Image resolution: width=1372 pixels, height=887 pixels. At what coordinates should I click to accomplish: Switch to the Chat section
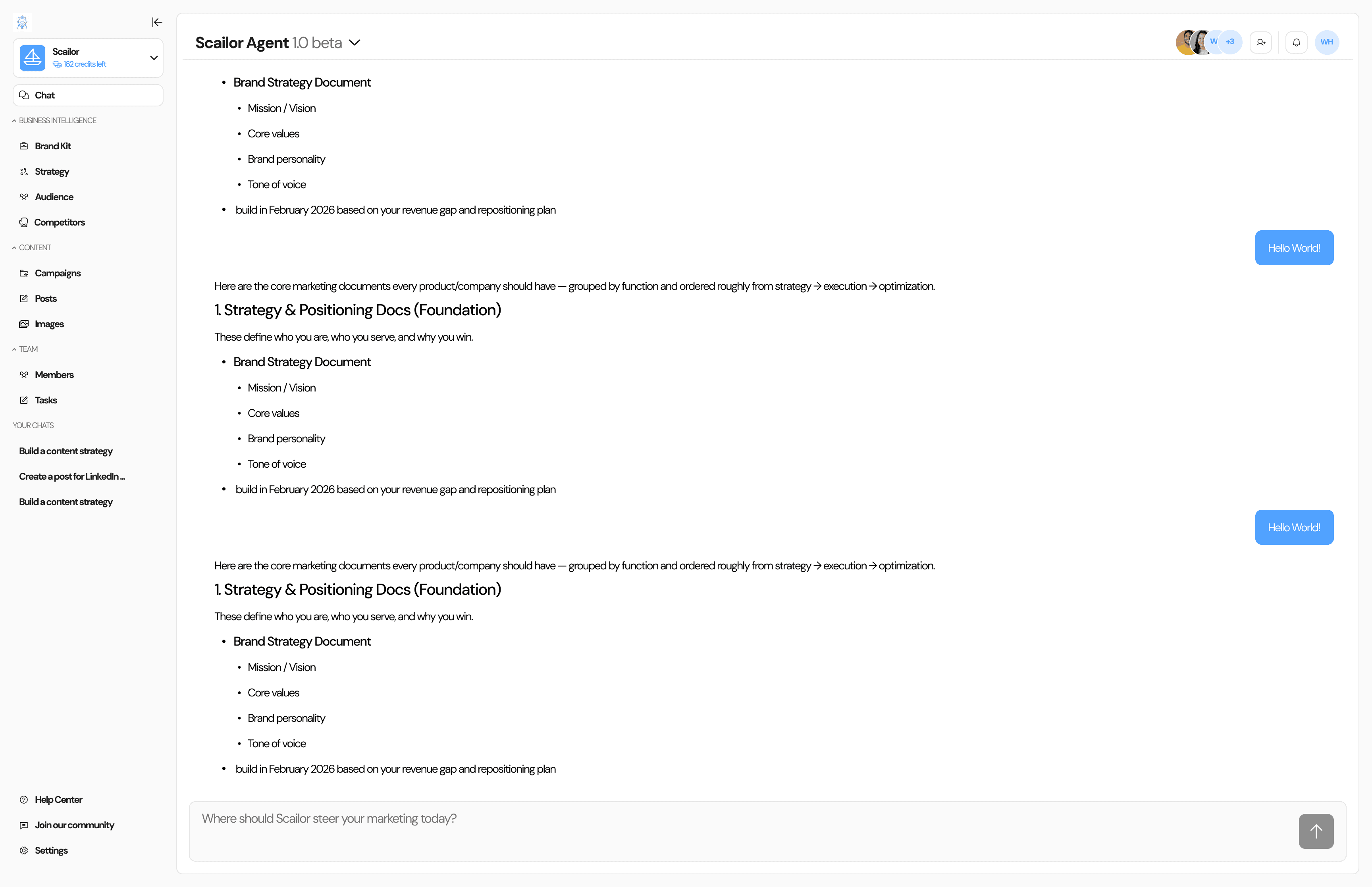tap(87, 94)
